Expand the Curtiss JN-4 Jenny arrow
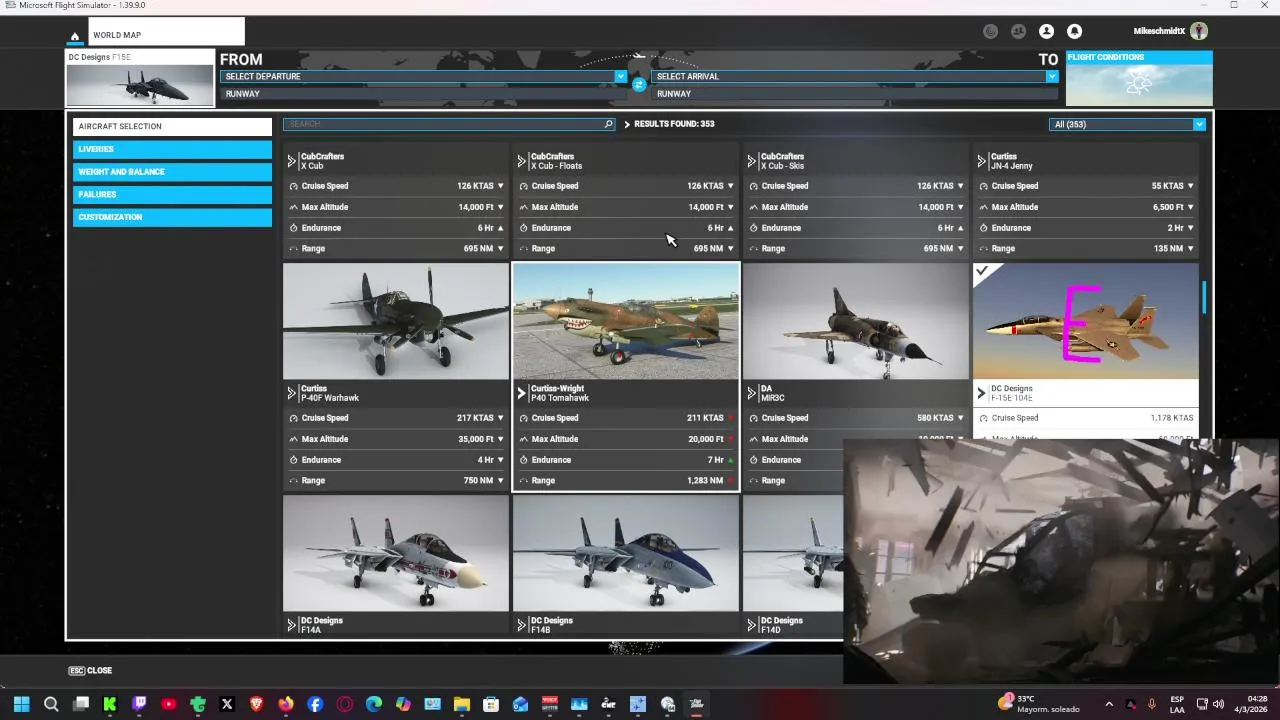The image size is (1280, 720). (981, 161)
